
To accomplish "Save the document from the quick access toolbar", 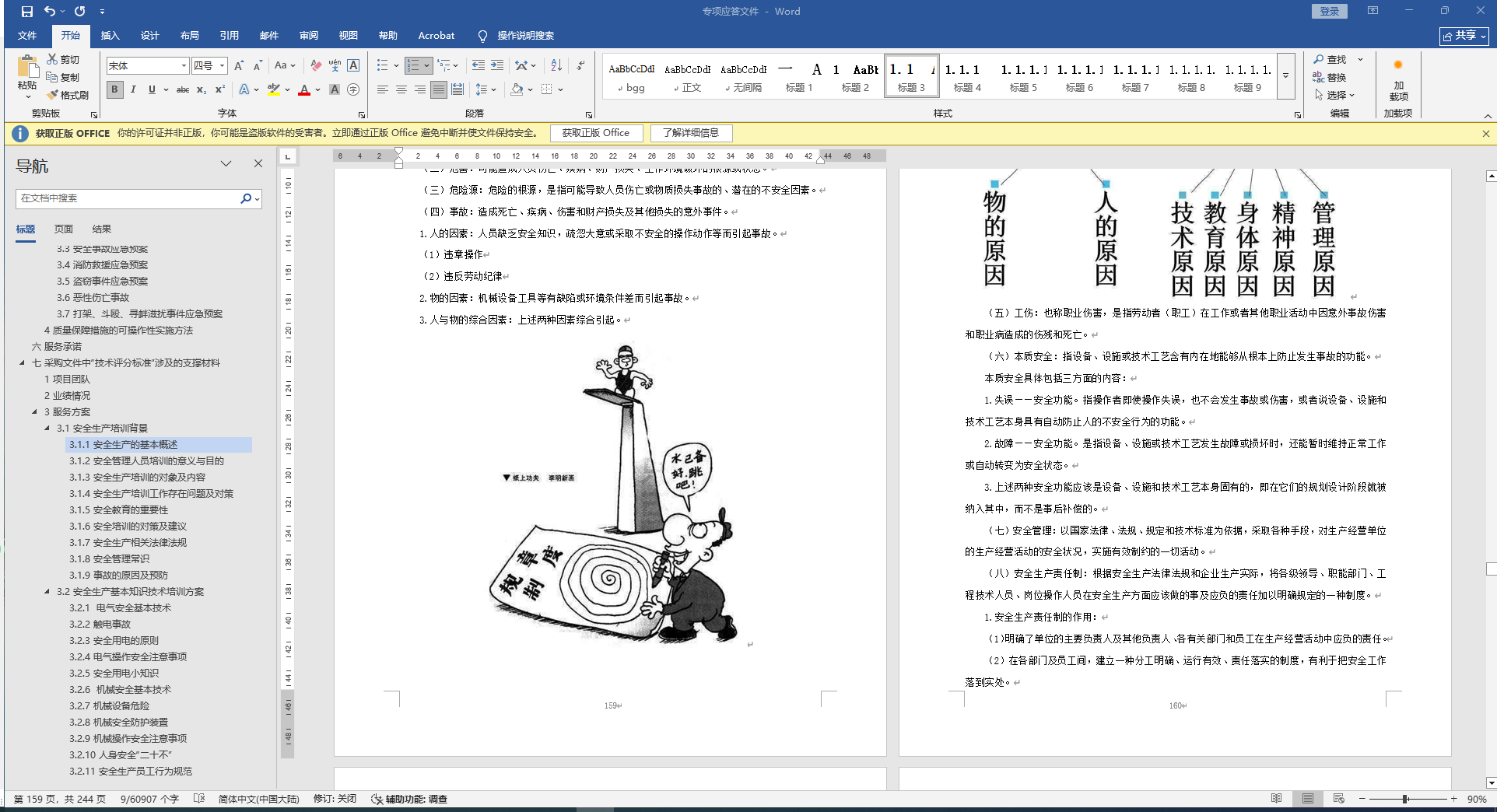I will tap(27, 12).
